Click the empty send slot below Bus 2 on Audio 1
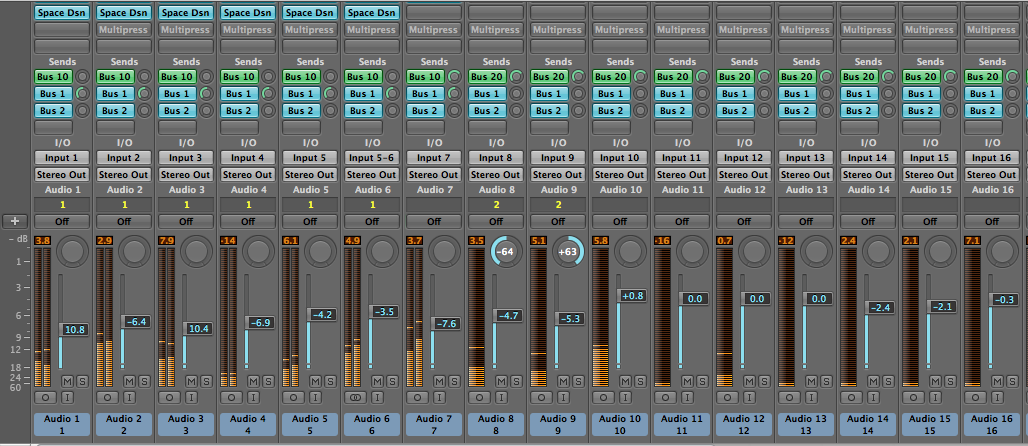The height and width of the screenshot is (446, 1028). click(x=53, y=128)
